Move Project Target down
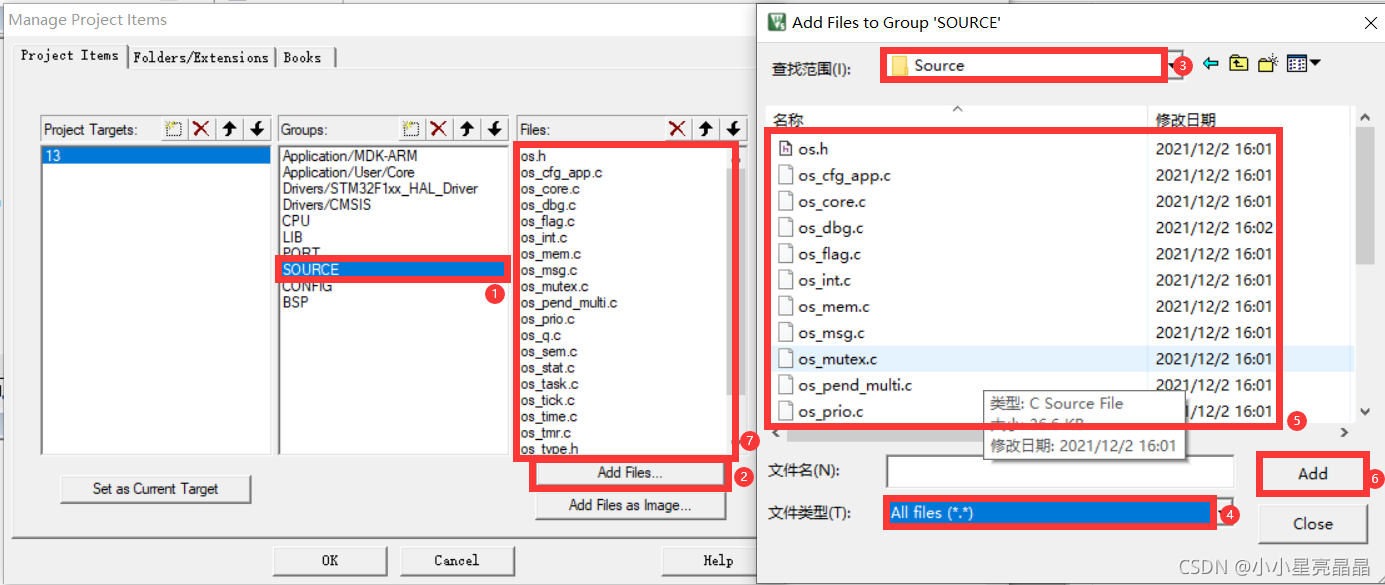The width and height of the screenshot is (1385, 585). 257,129
